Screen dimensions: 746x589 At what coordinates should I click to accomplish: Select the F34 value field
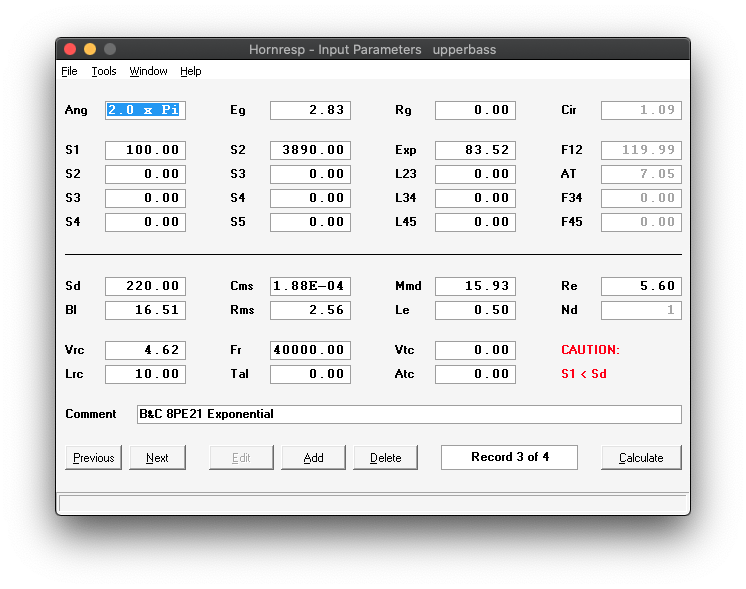point(641,198)
